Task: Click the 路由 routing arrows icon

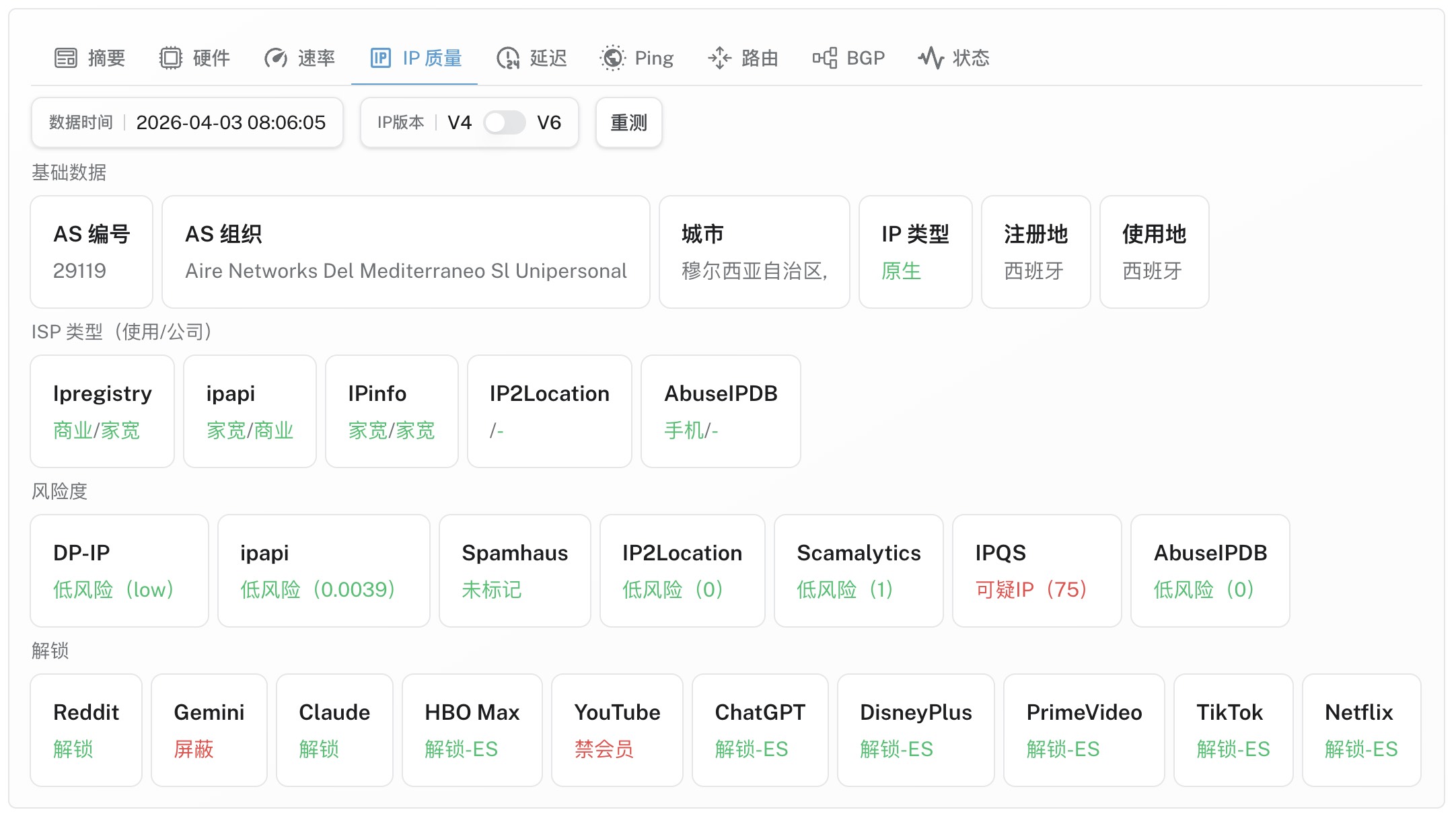Action: [719, 58]
